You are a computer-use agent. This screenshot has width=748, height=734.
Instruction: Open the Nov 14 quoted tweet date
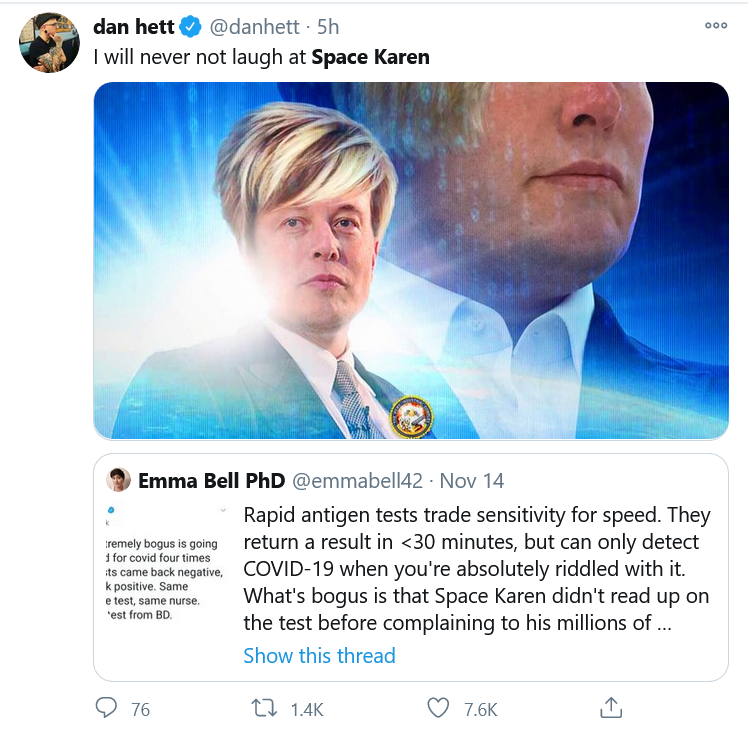(472, 480)
